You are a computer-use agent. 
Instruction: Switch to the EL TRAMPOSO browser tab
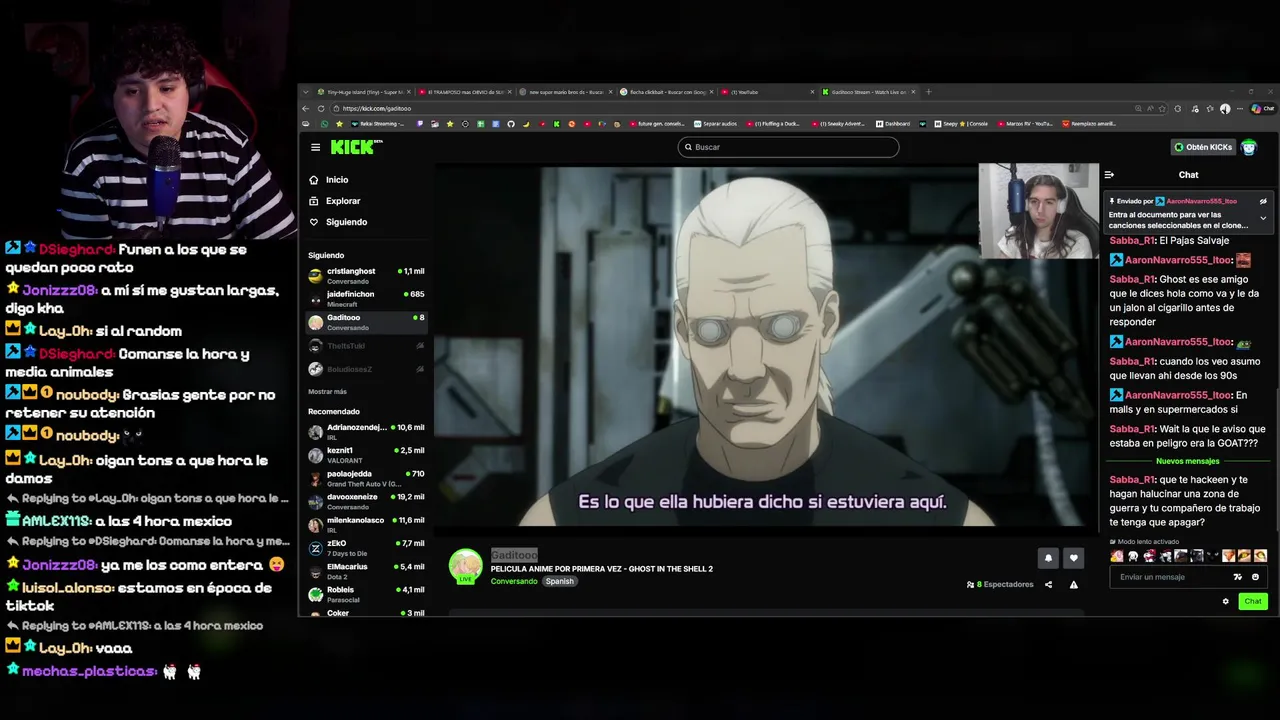click(x=464, y=92)
